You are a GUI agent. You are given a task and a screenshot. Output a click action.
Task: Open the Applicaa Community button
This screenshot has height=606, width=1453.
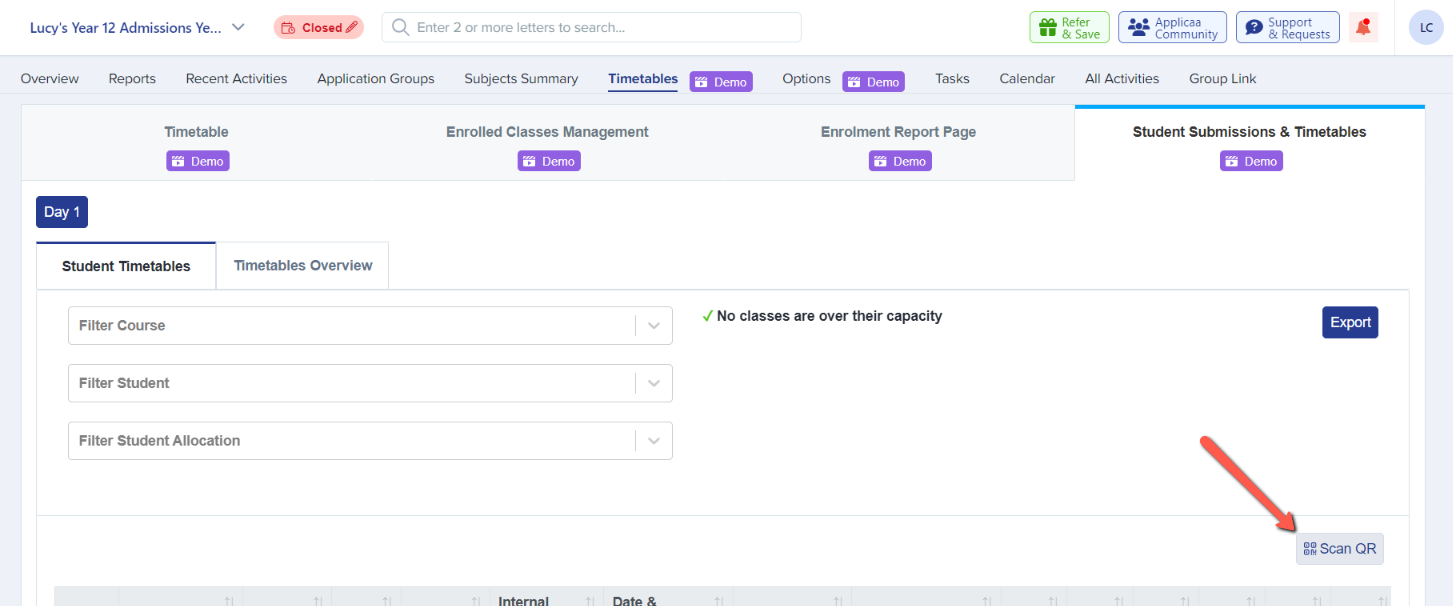point(1172,28)
